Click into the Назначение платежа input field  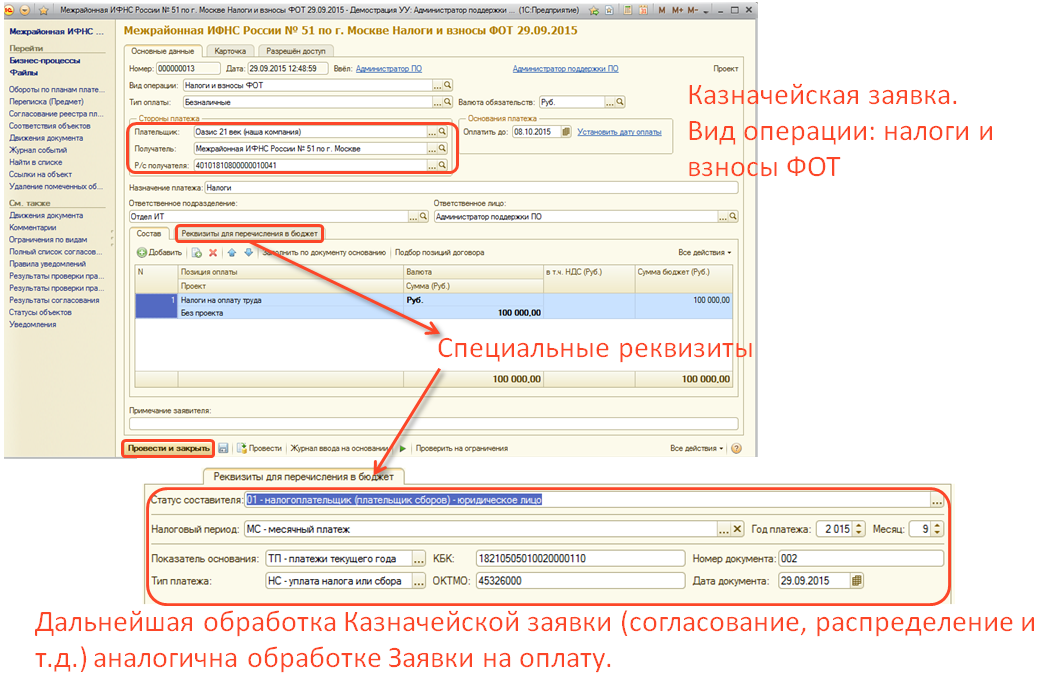point(470,187)
